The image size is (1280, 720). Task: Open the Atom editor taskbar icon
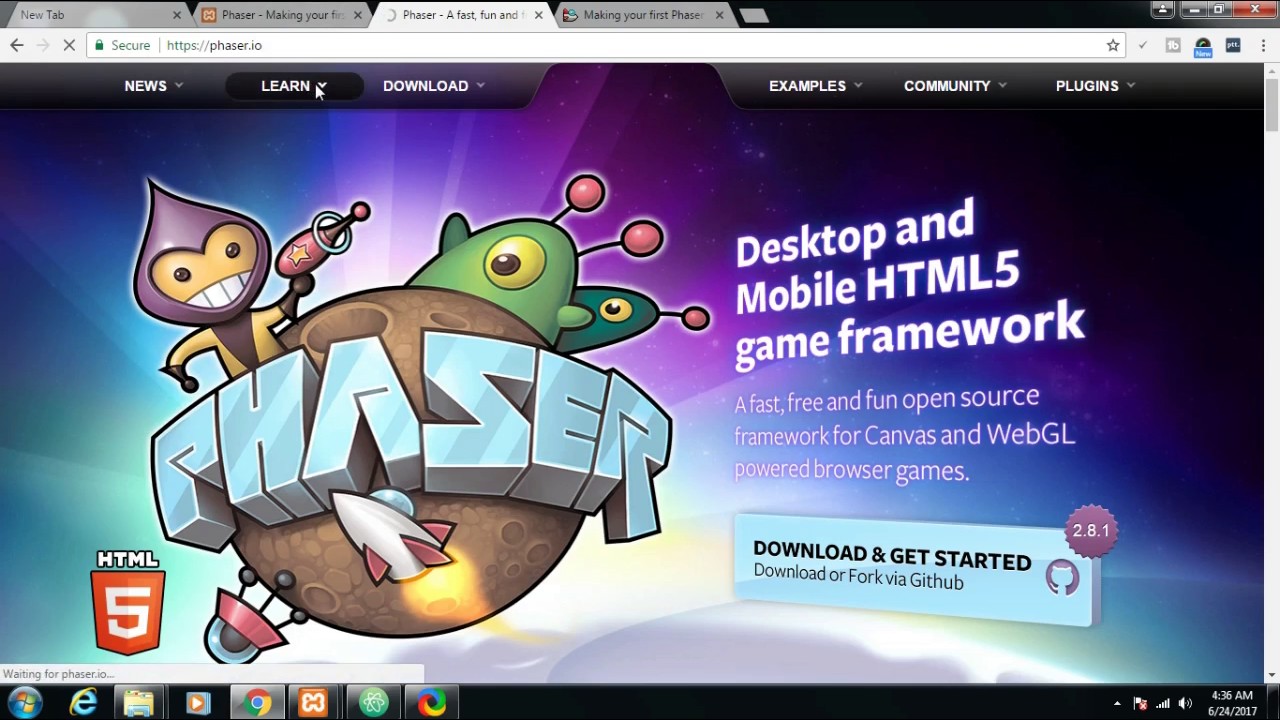coord(373,703)
